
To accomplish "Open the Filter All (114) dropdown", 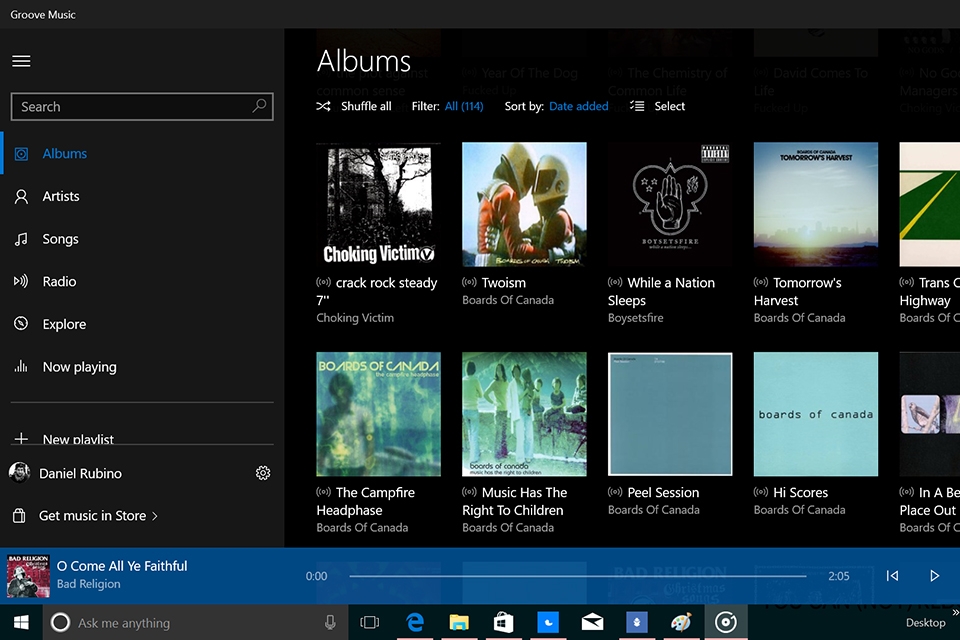I will coord(464,106).
